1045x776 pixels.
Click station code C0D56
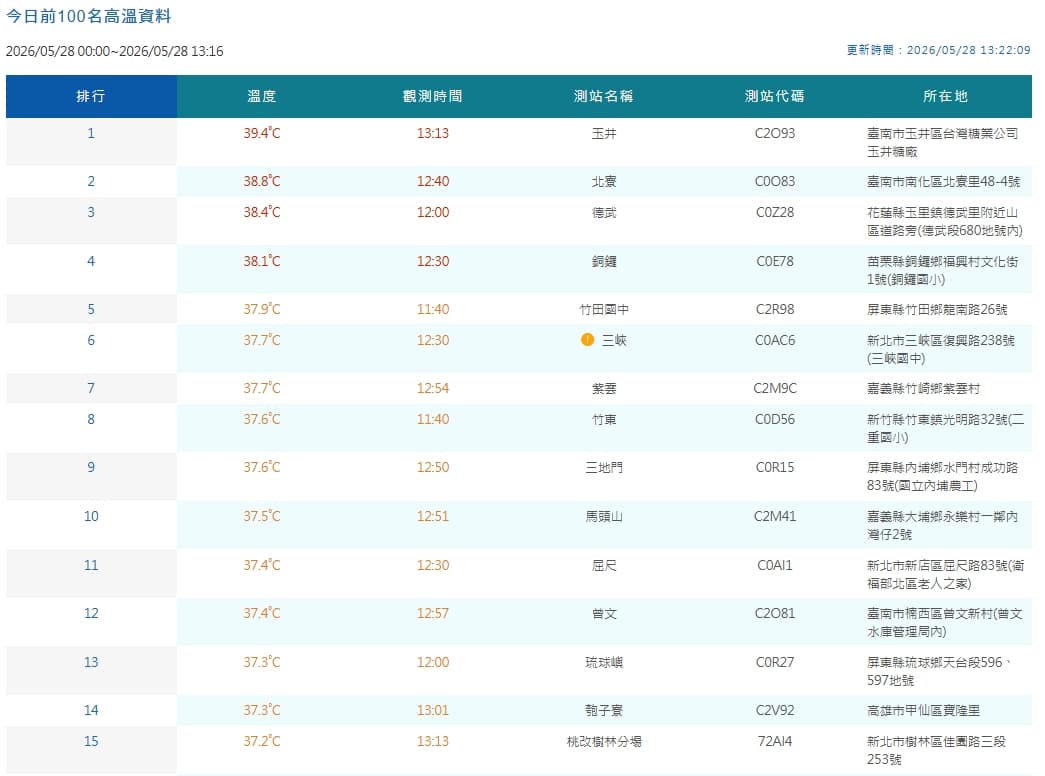pos(774,419)
